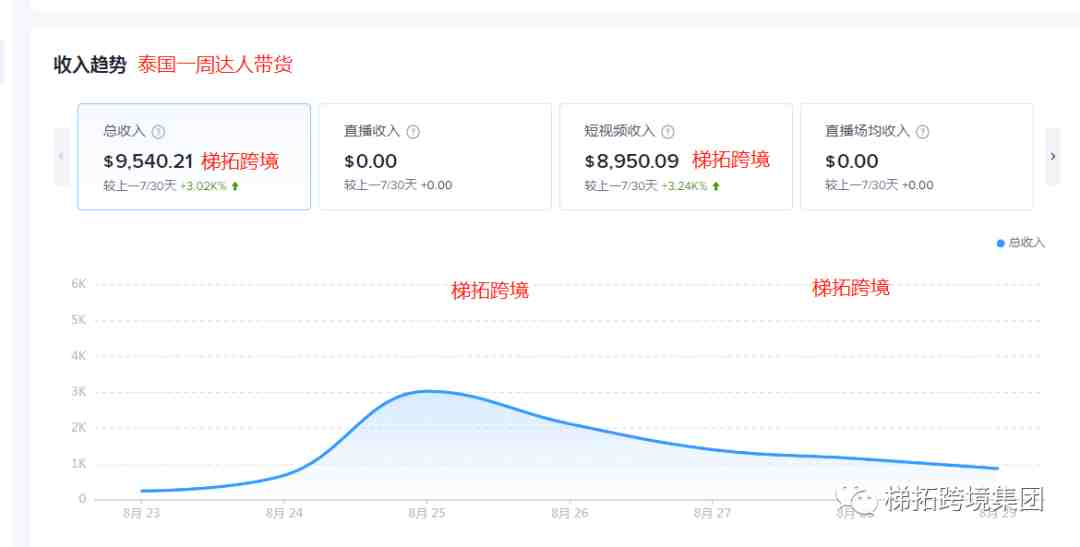
Task: Select the 总收入 metric card
Action: coord(194,157)
